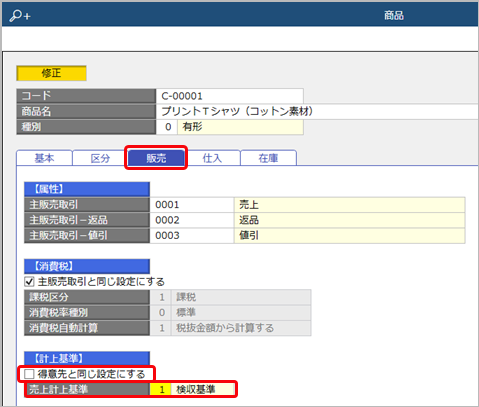Click the 消費税自動計算 code field
The height and width of the screenshot is (407, 479).
coord(161,328)
